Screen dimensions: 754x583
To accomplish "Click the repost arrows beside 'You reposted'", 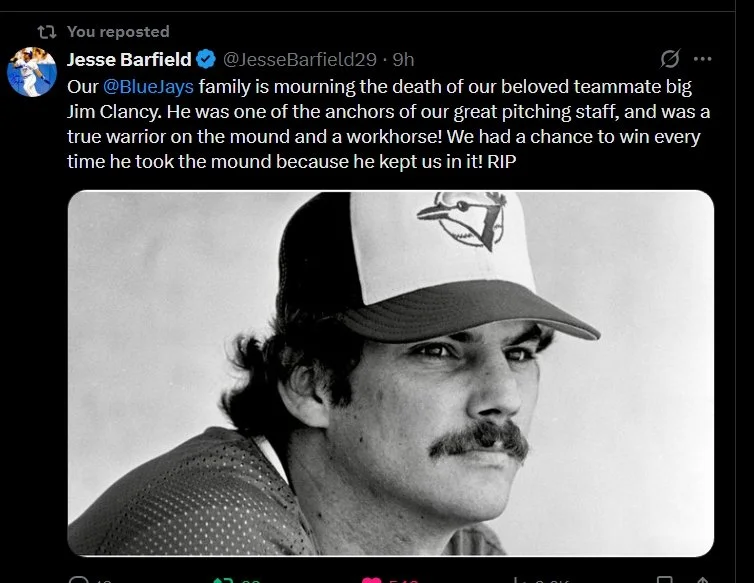I will pos(45,31).
